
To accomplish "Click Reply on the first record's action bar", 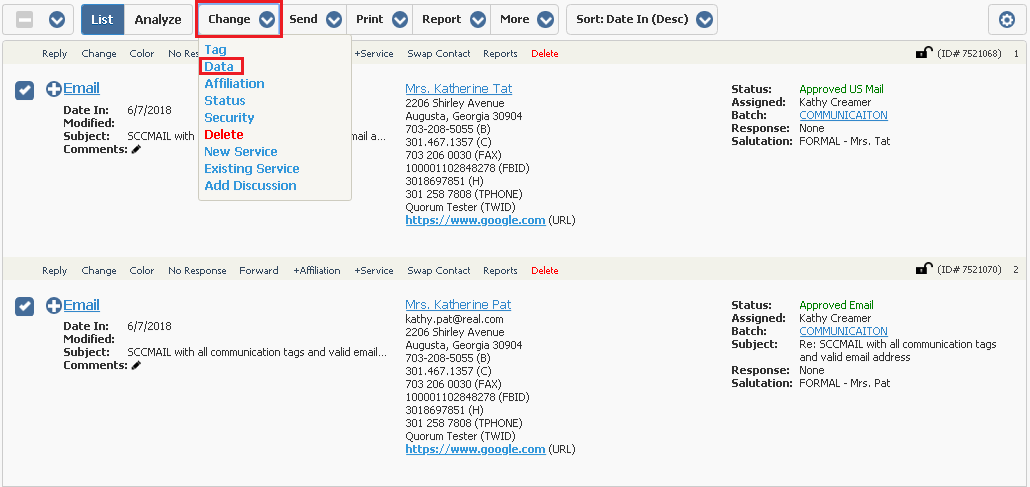I will click(55, 54).
